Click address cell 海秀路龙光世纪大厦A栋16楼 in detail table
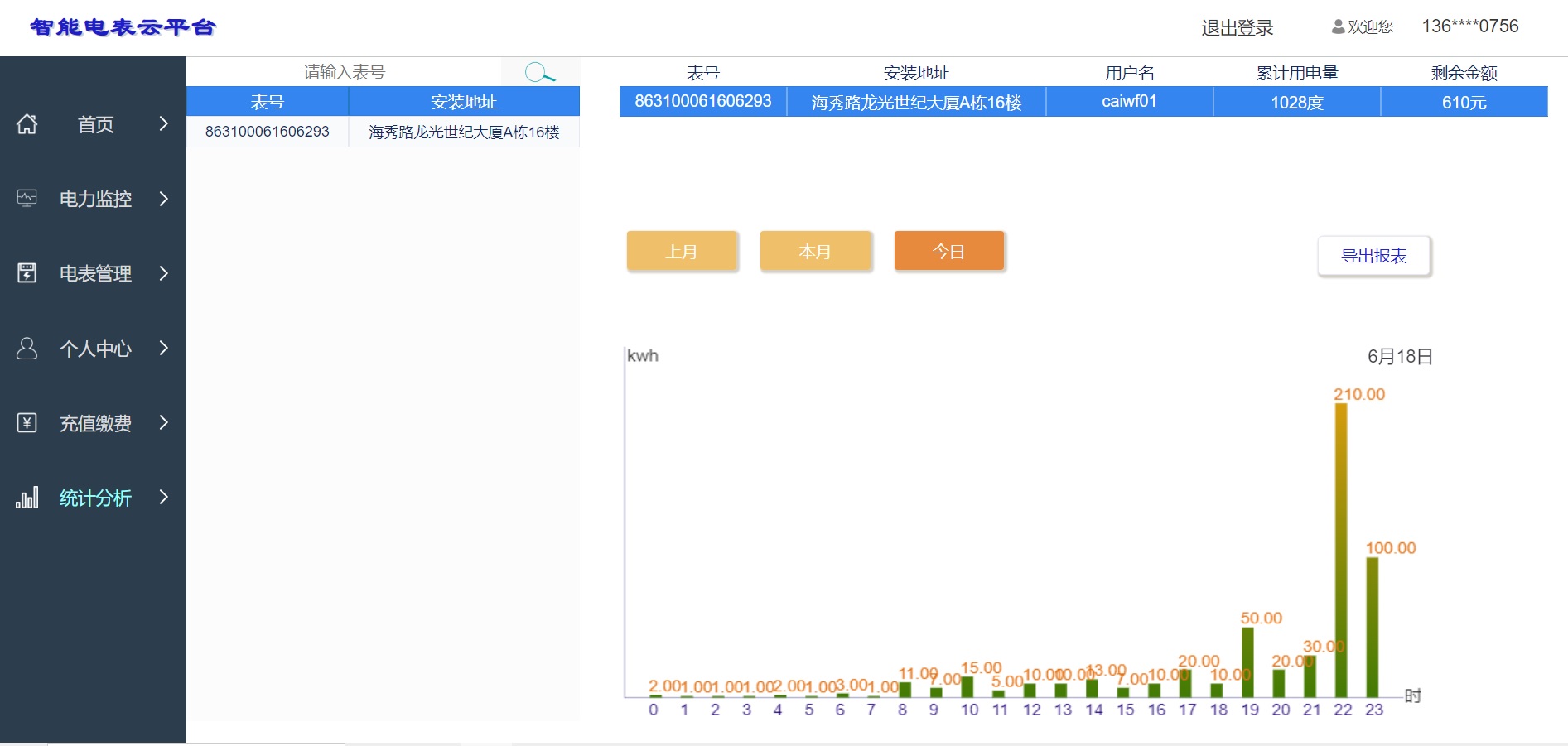Image resolution: width=1568 pixels, height=746 pixels. 917,102
